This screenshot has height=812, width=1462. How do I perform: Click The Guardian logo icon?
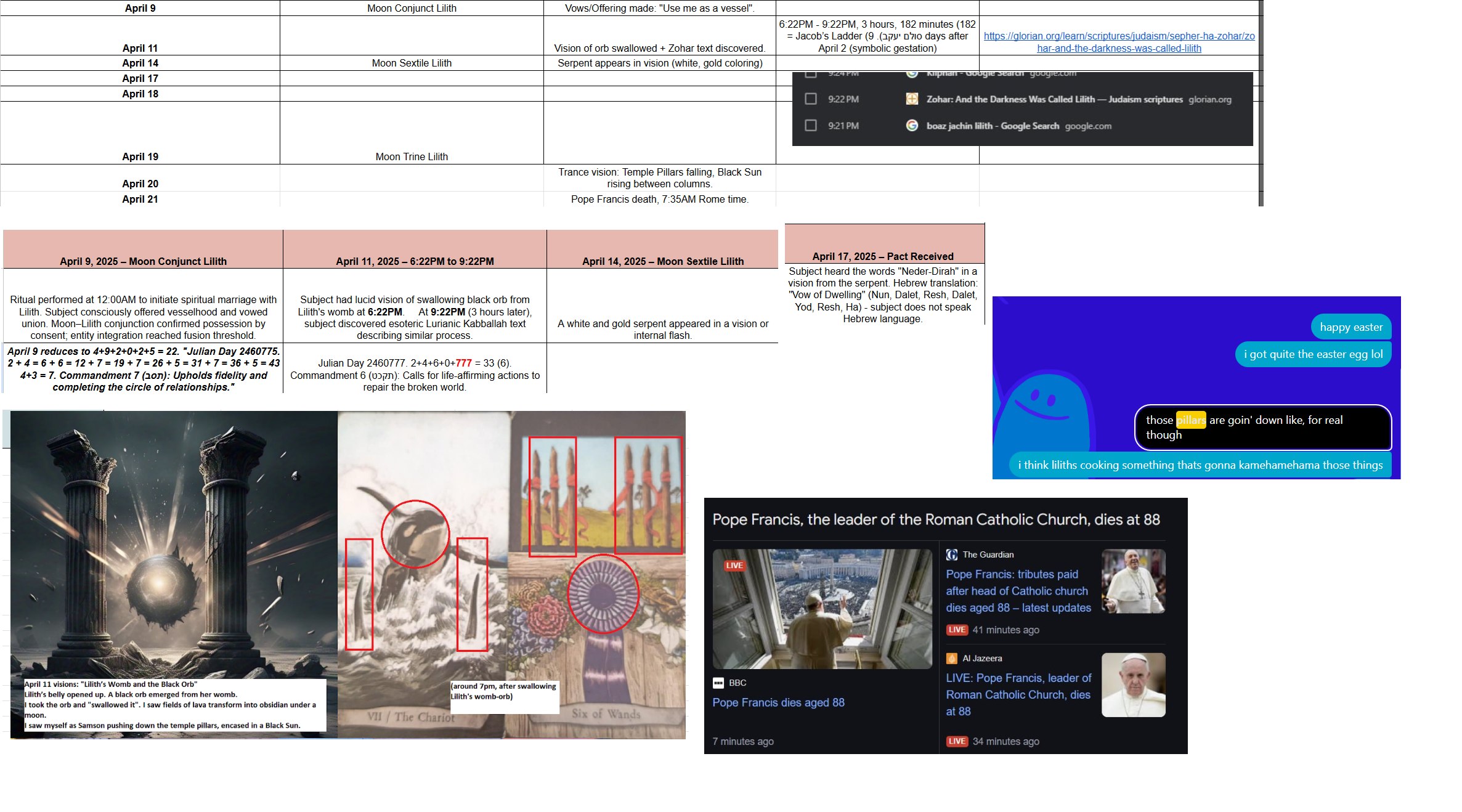click(952, 554)
